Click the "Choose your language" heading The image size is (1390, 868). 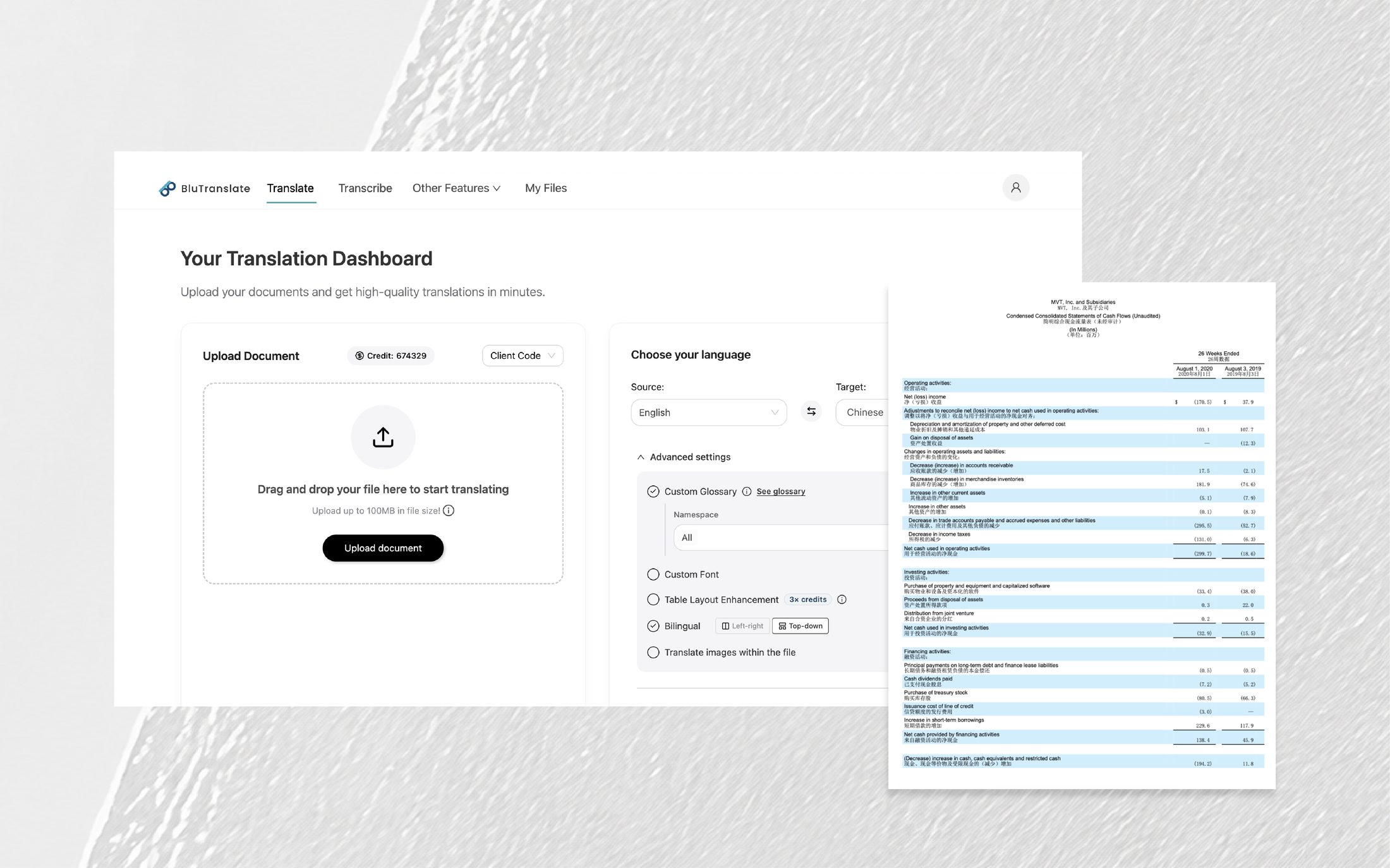point(691,355)
